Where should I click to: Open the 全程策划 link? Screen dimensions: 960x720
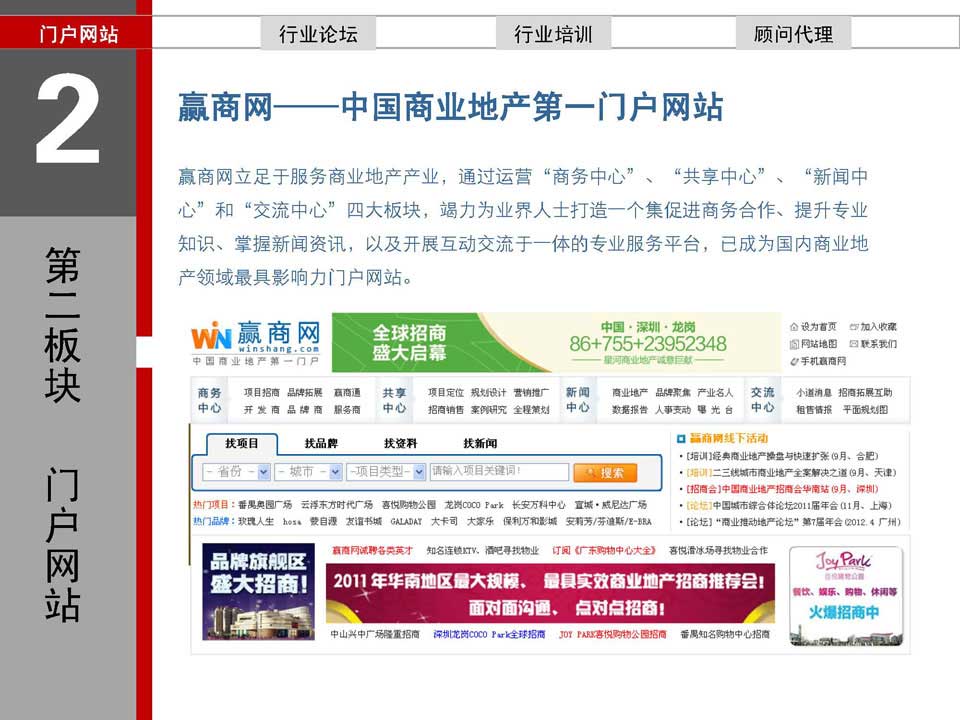coord(531,410)
